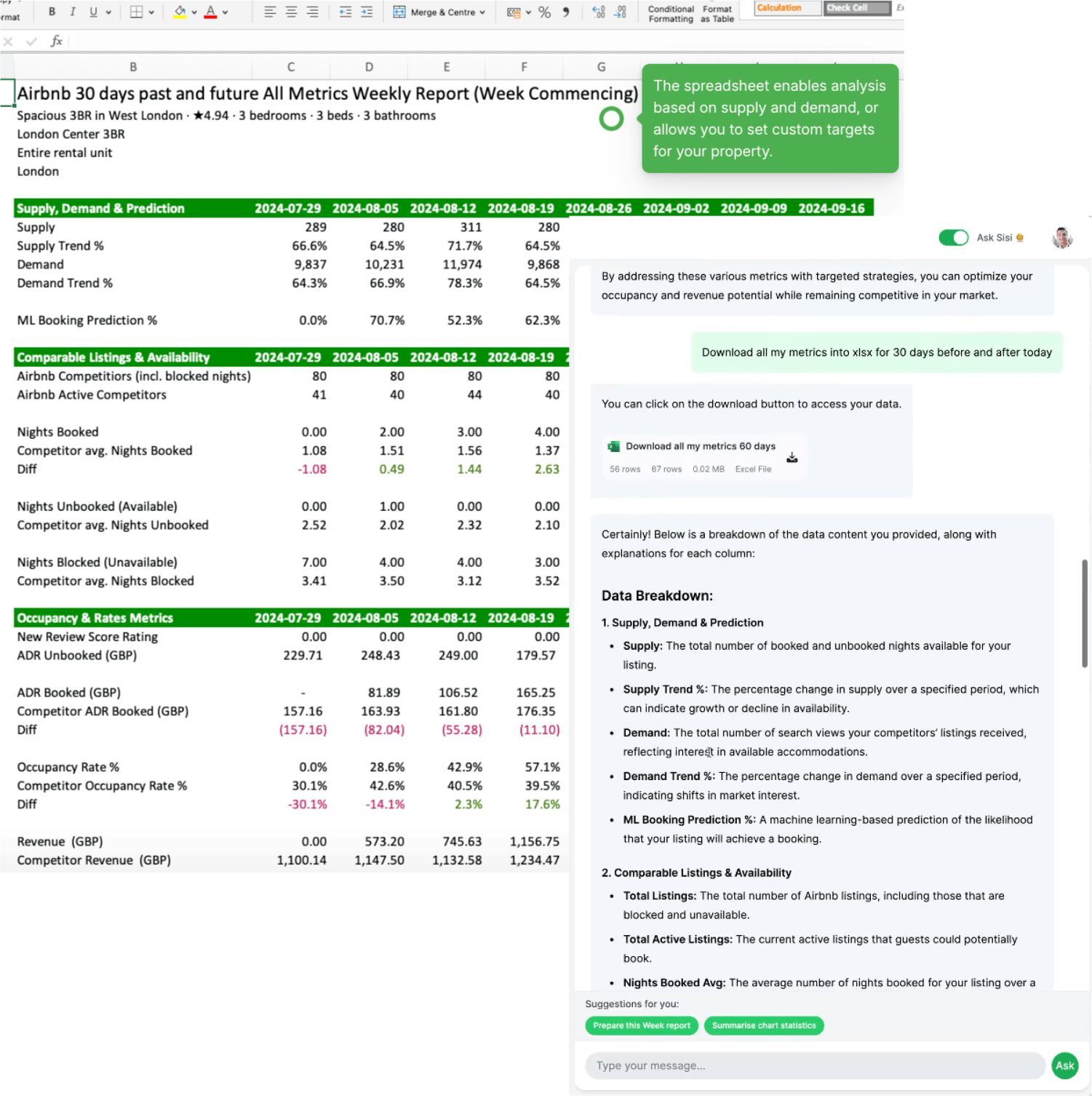The width and height of the screenshot is (1092, 1096).
Task: Apply red font colour
Action: coord(210,12)
